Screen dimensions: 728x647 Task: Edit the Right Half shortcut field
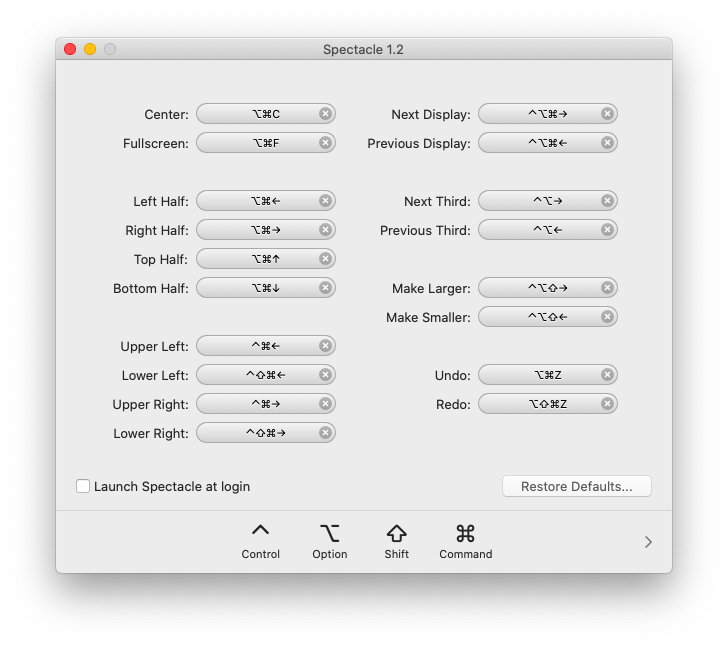(266, 230)
